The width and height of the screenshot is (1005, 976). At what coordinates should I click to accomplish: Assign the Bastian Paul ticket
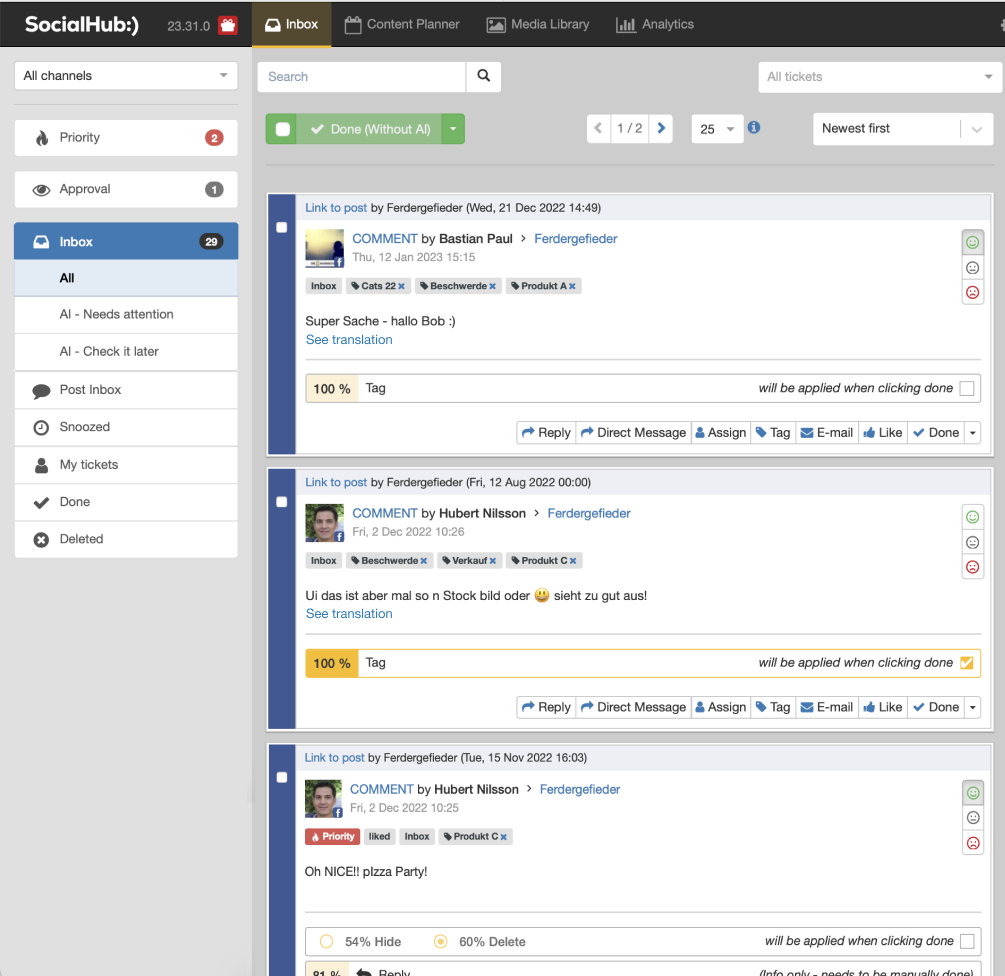click(x=720, y=433)
